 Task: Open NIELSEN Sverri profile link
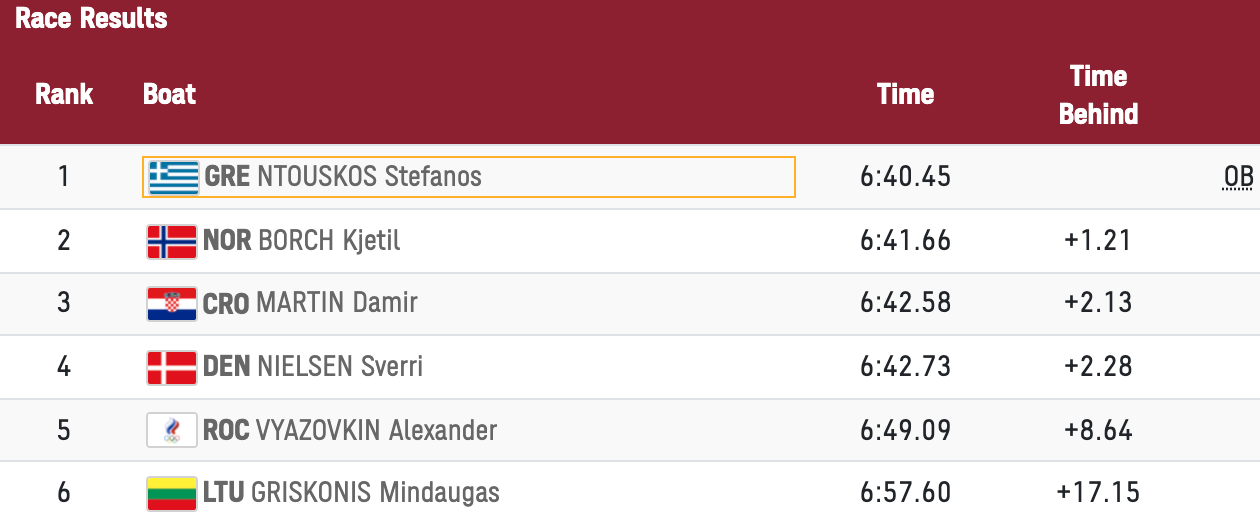pyautogui.click(x=340, y=366)
